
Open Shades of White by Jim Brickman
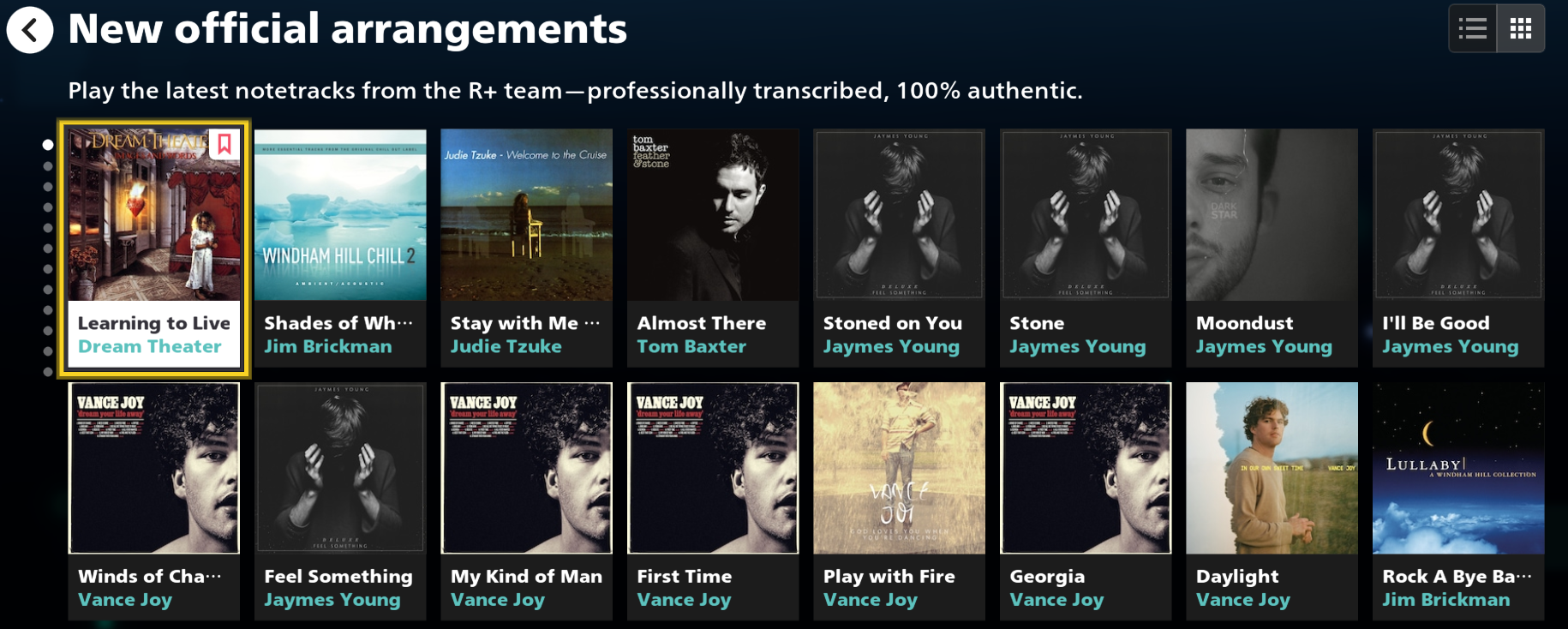click(340, 249)
